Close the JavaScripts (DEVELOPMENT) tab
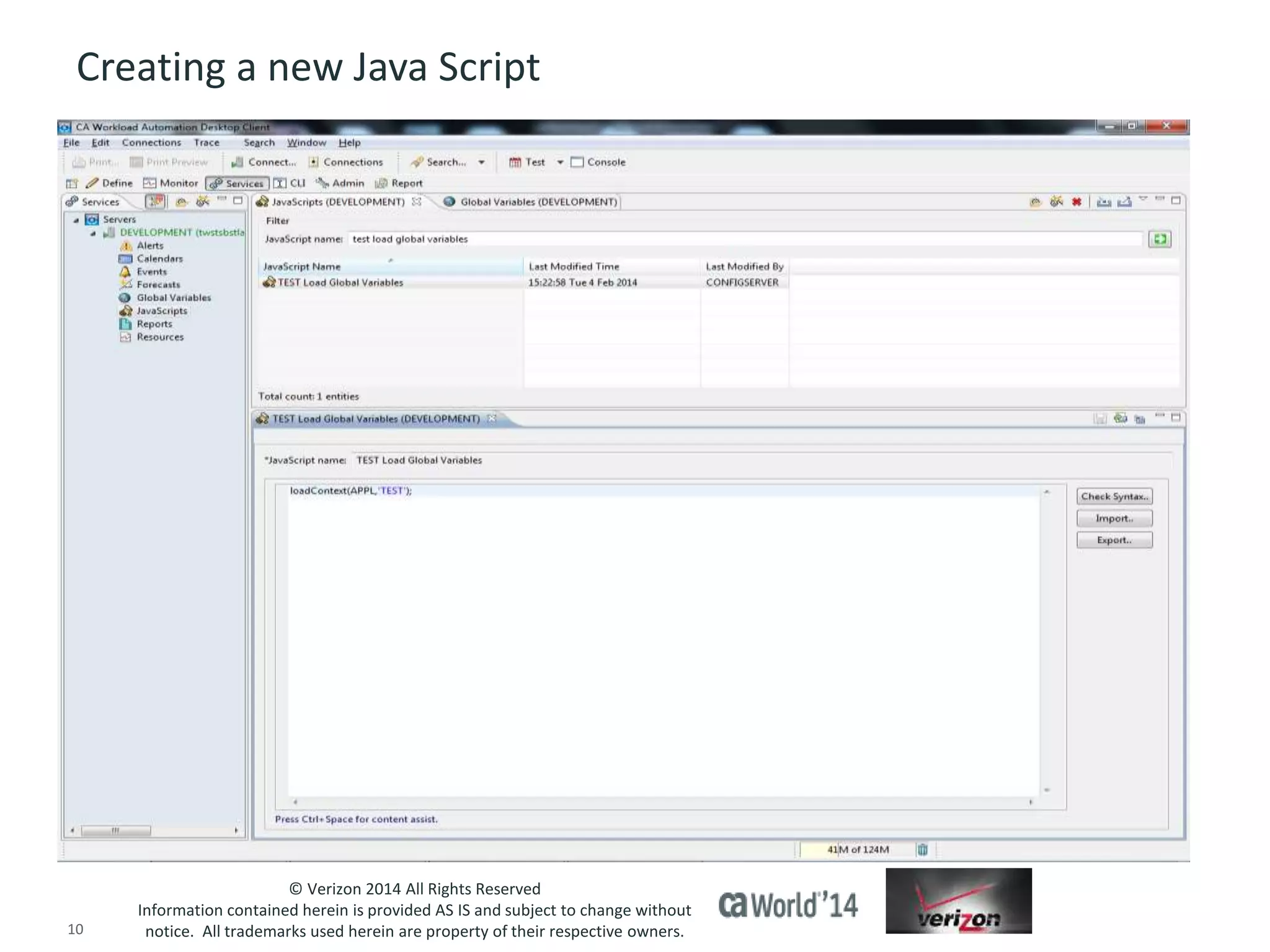The height and width of the screenshot is (952, 1270). (x=417, y=201)
